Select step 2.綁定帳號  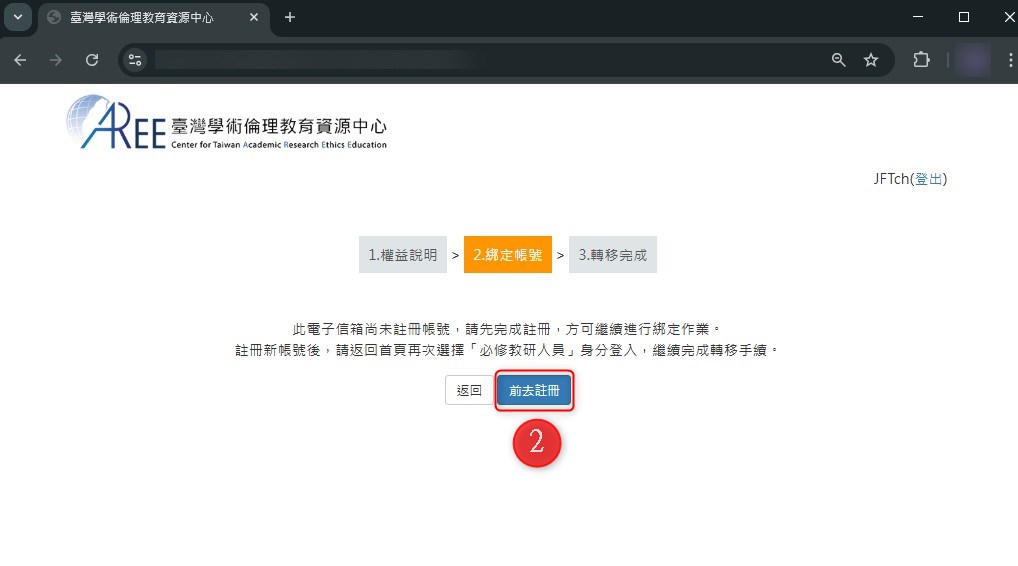click(508, 254)
